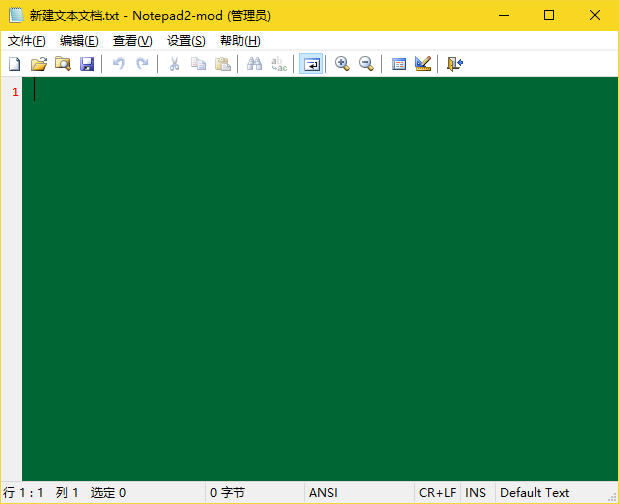The width and height of the screenshot is (619, 504).
Task: Click the Exit door icon
Action: 454,64
